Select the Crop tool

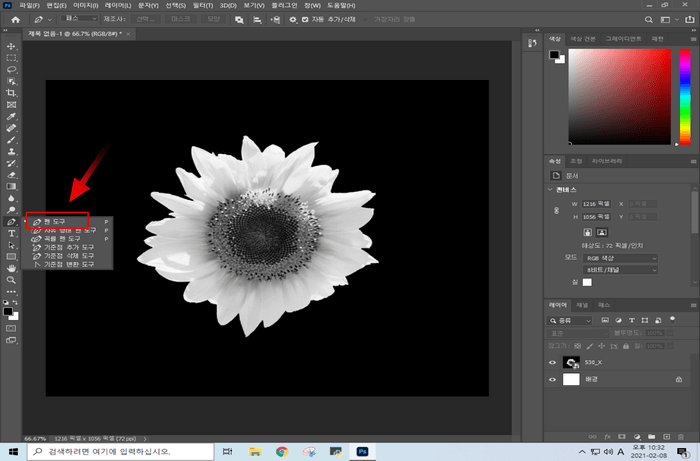point(11,93)
